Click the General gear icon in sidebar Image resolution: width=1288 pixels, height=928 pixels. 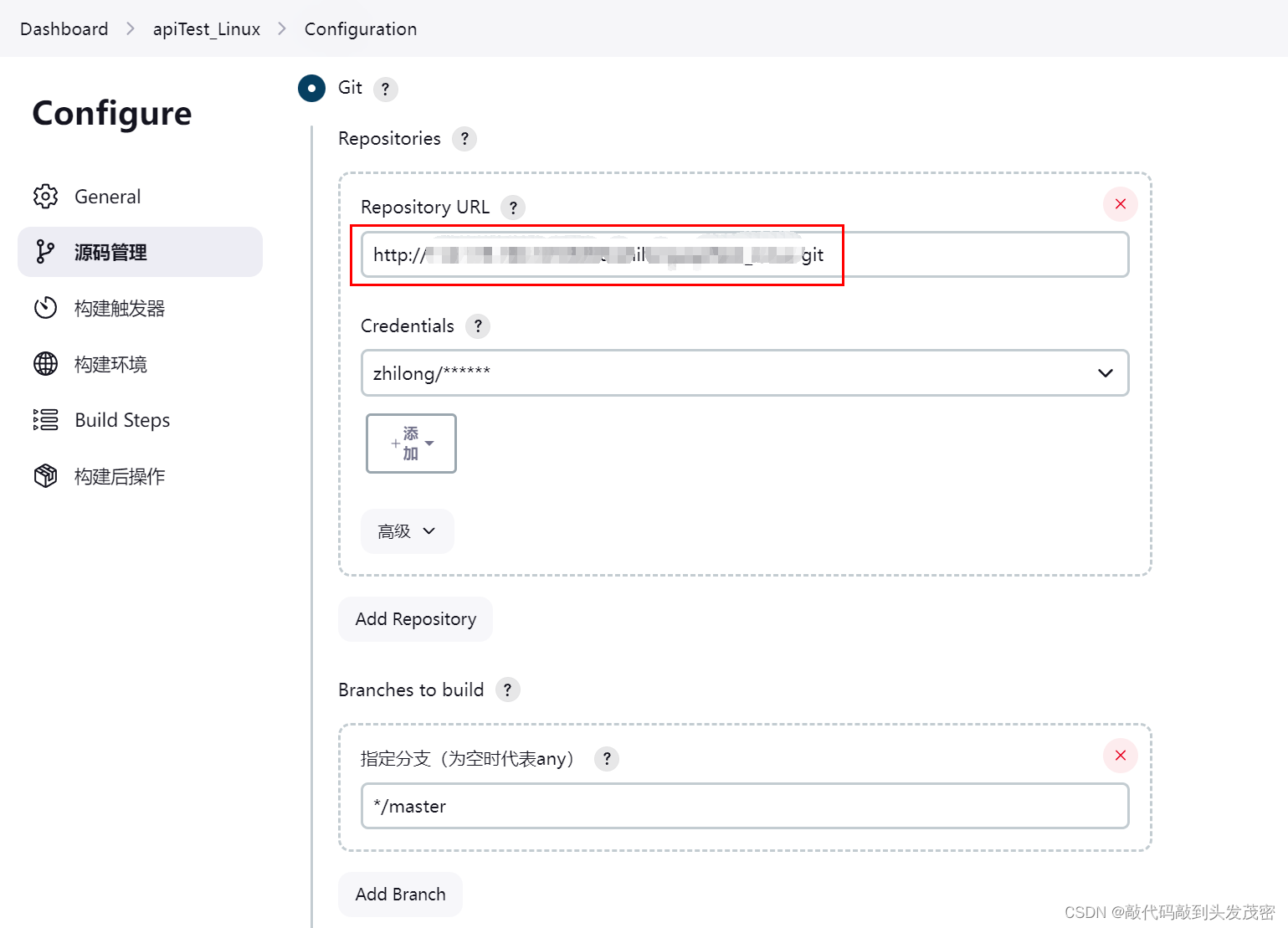[x=45, y=196]
